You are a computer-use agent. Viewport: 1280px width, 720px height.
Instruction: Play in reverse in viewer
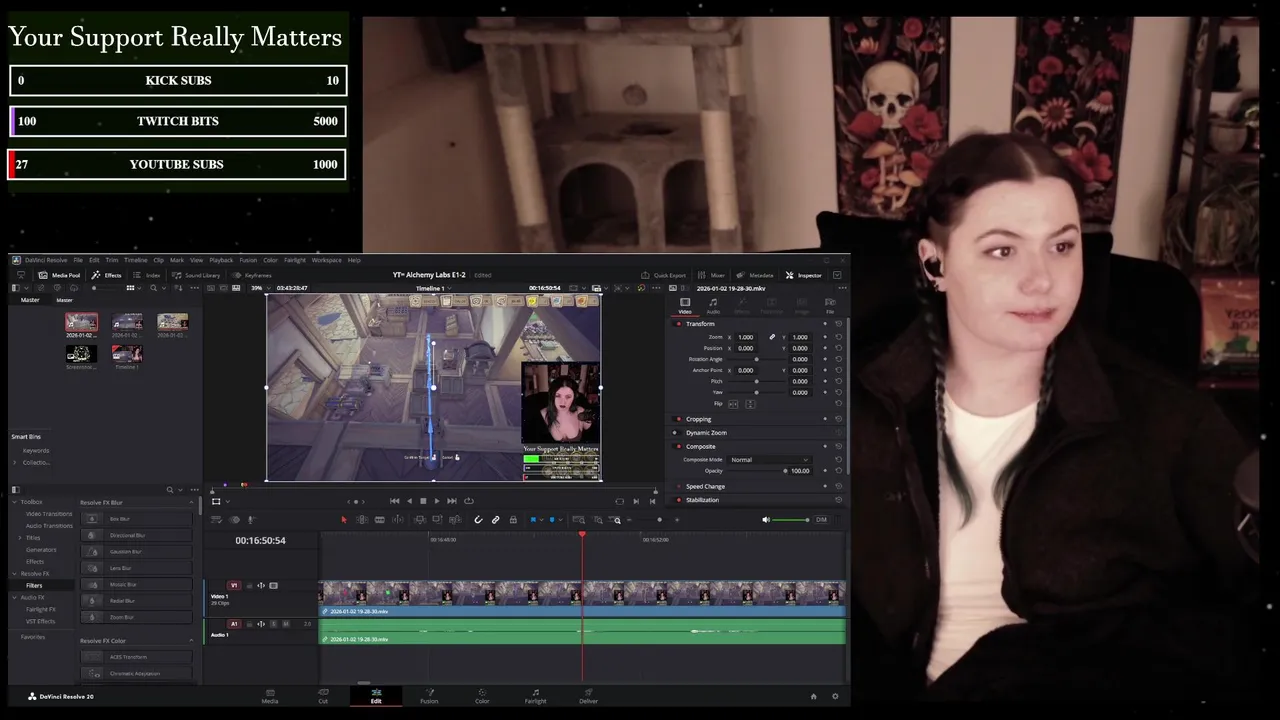coord(408,501)
